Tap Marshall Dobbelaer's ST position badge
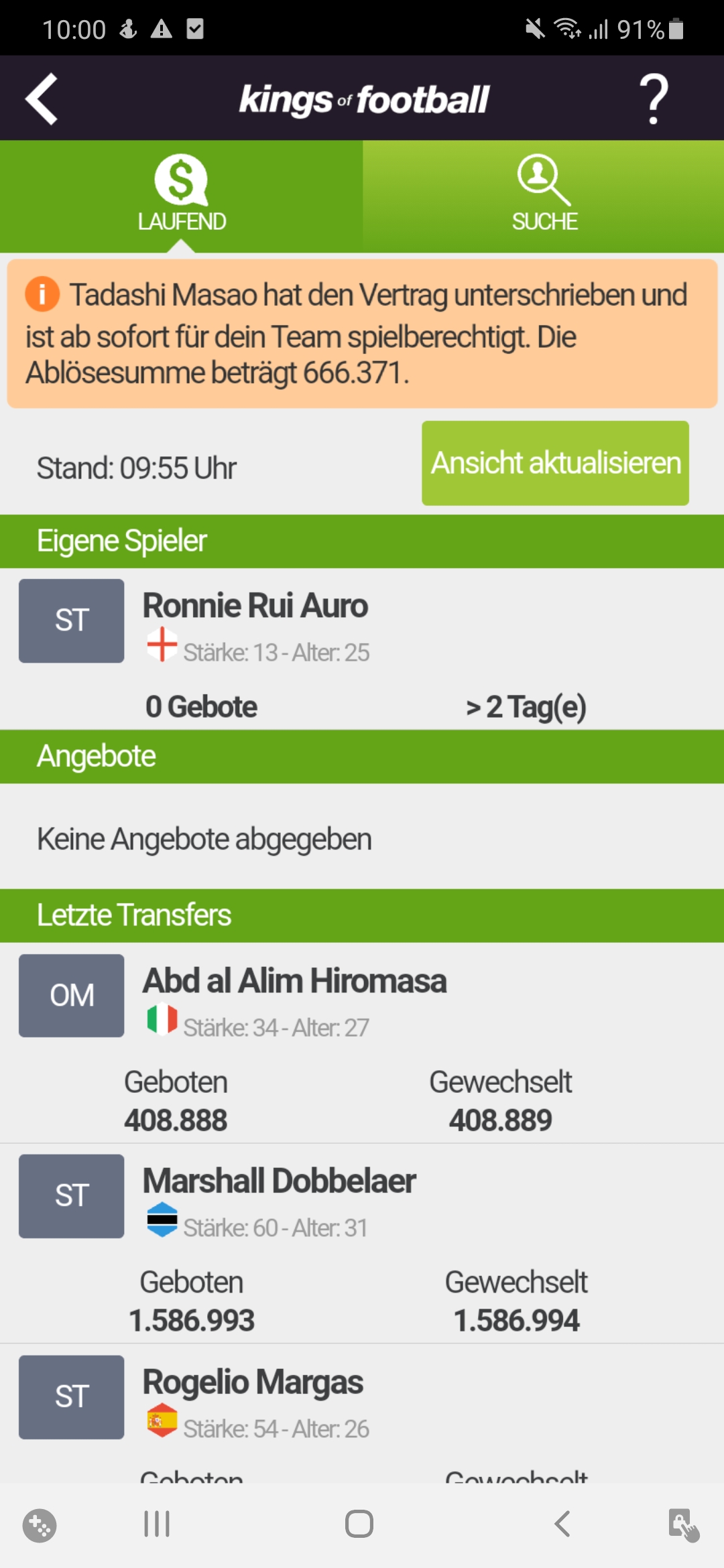This screenshot has height=1568, width=724. point(71,1196)
